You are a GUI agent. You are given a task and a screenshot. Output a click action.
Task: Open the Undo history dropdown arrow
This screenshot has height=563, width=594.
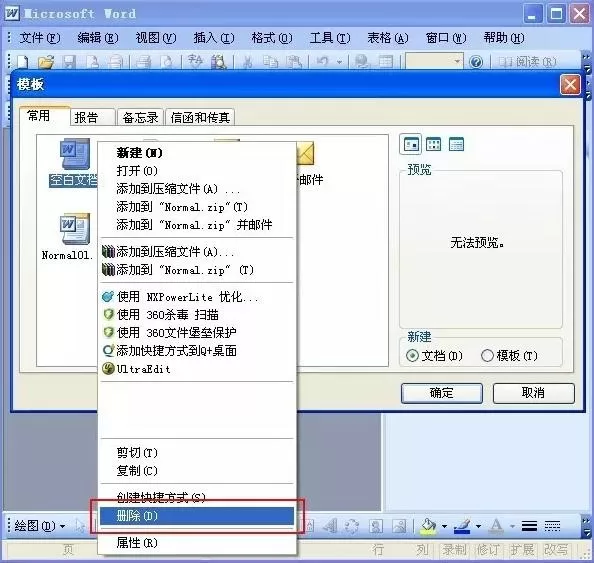point(339,62)
